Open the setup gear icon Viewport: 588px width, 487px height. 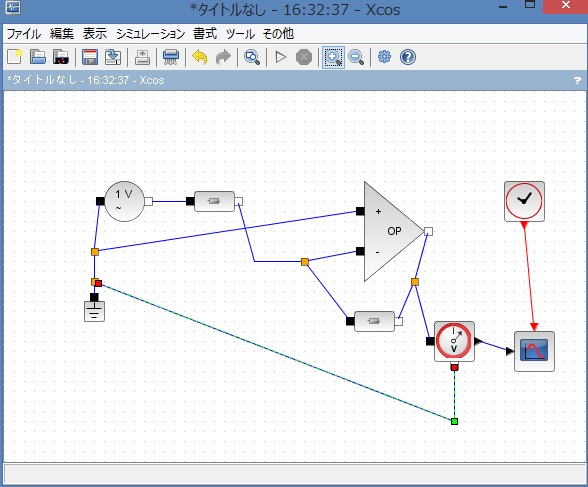tap(384, 57)
